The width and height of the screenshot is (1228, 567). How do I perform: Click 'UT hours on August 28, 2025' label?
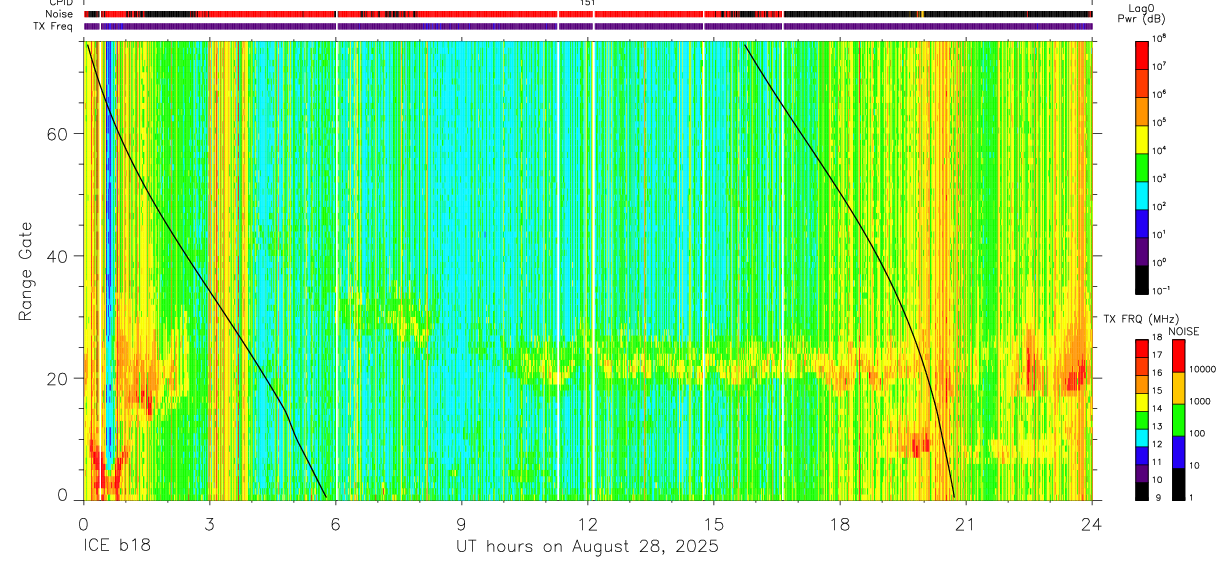[x=588, y=547]
